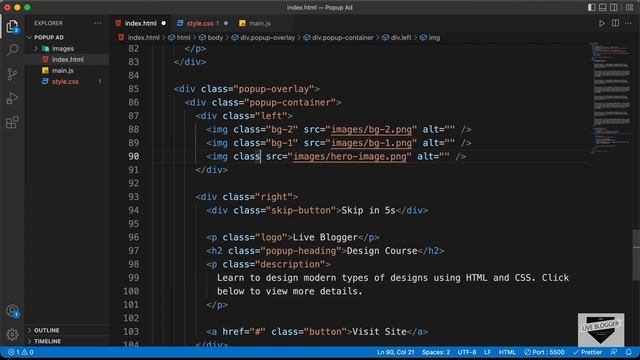Click Ln 90, Col 21 go to line

click(x=396, y=352)
